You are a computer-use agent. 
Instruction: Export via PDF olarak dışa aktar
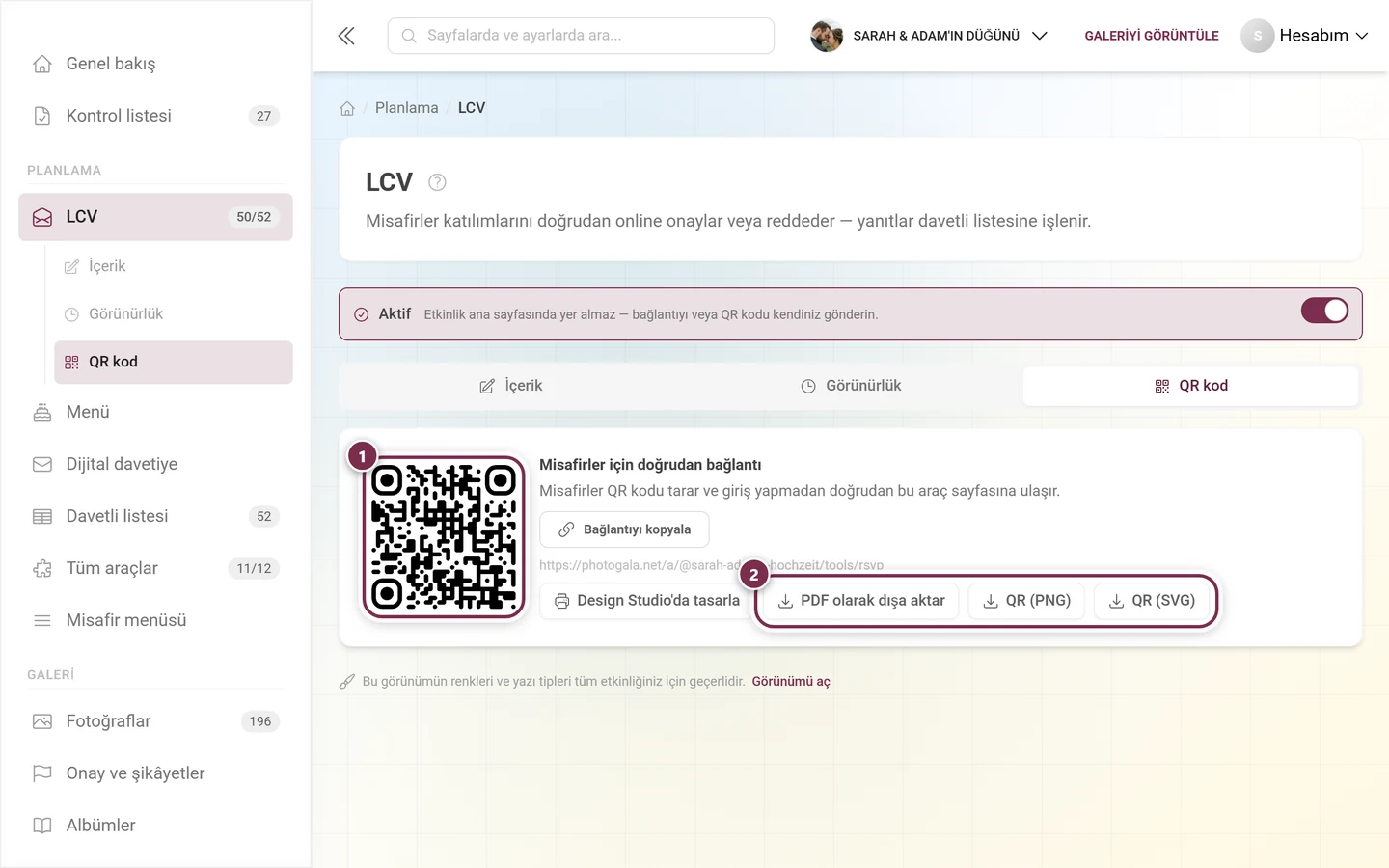coord(860,601)
